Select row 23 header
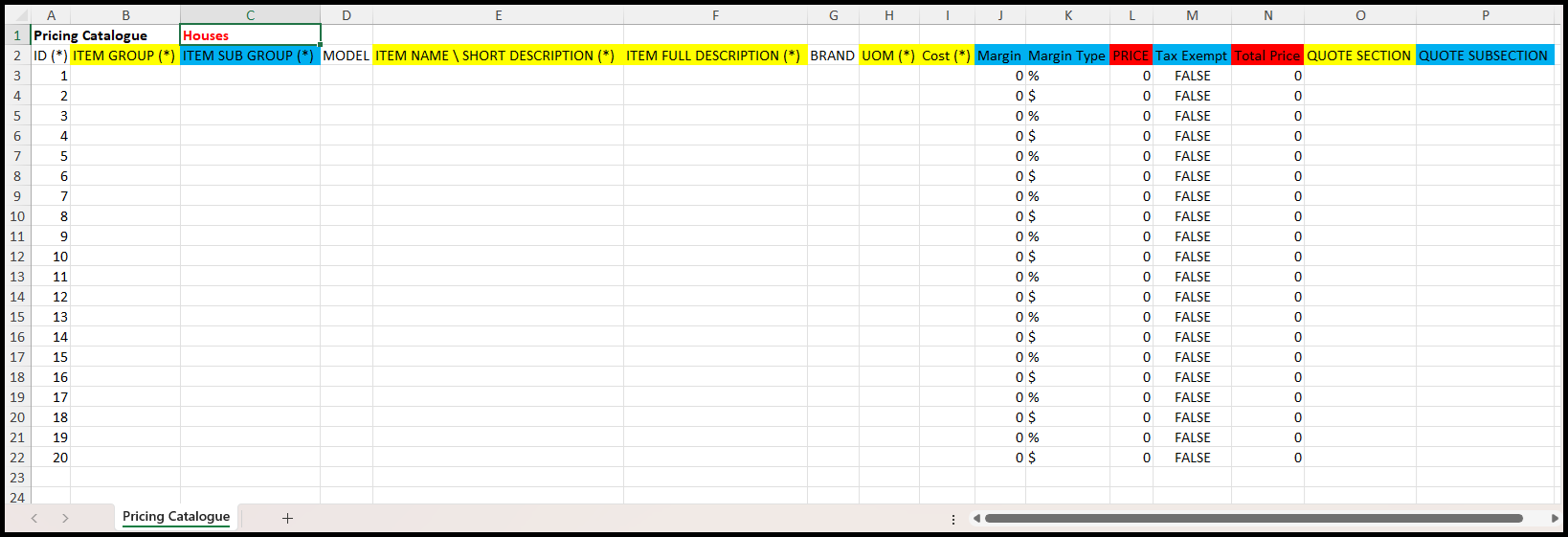 click(x=17, y=478)
